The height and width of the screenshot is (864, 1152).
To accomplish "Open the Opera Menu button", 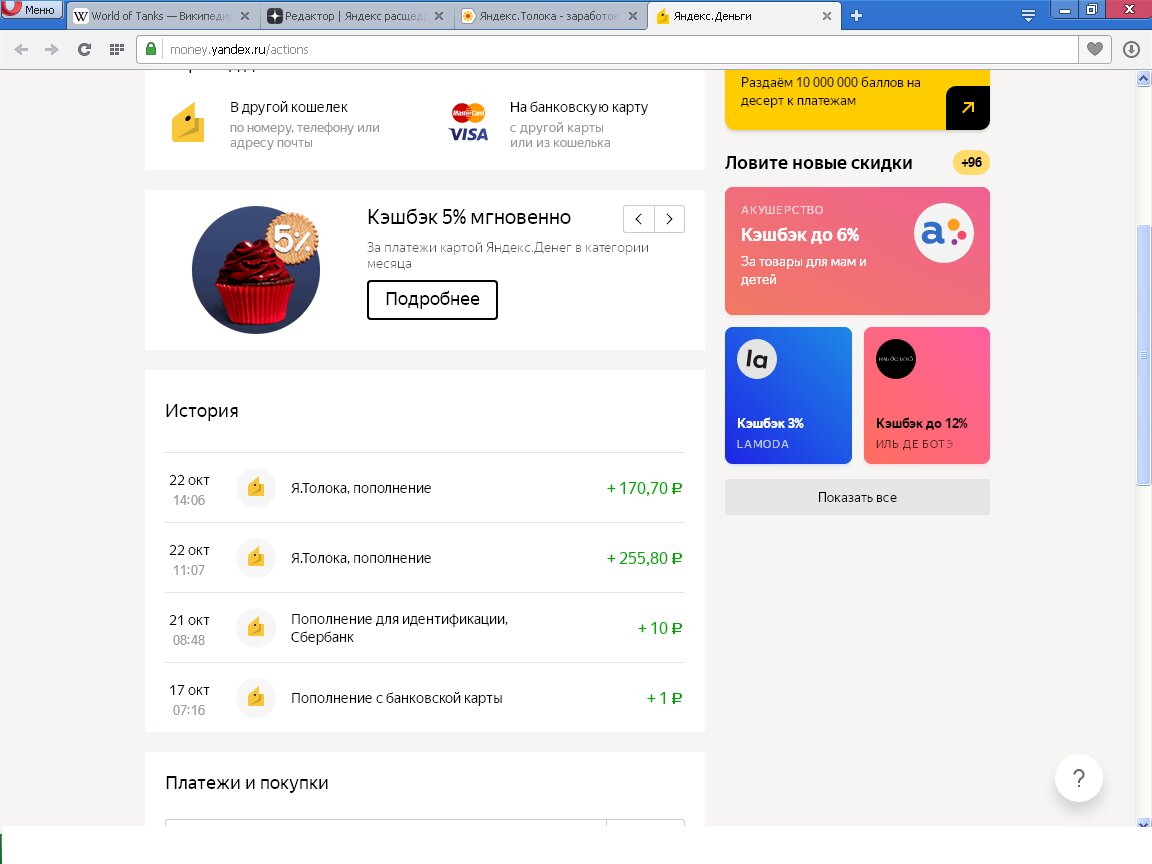I will tap(30, 9).
